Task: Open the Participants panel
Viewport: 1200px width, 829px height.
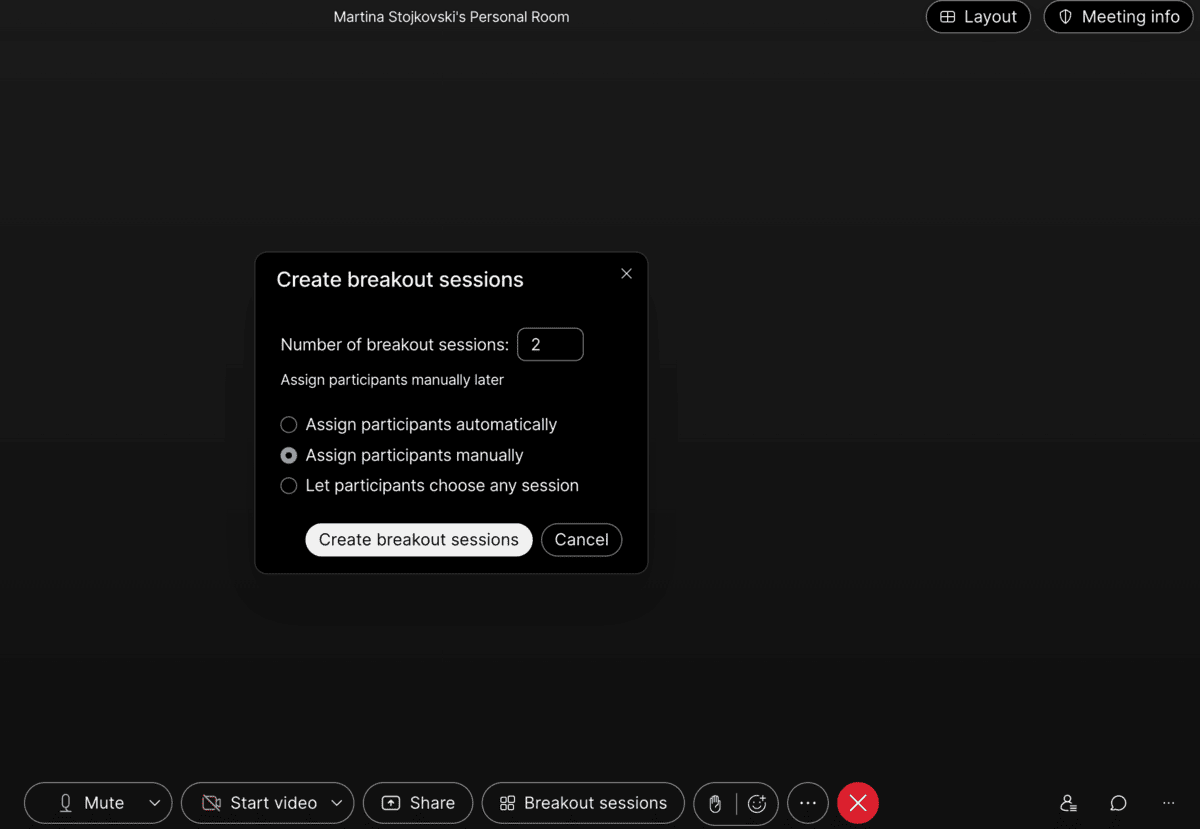Action: pyautogui.click(x=1067, y=803)
